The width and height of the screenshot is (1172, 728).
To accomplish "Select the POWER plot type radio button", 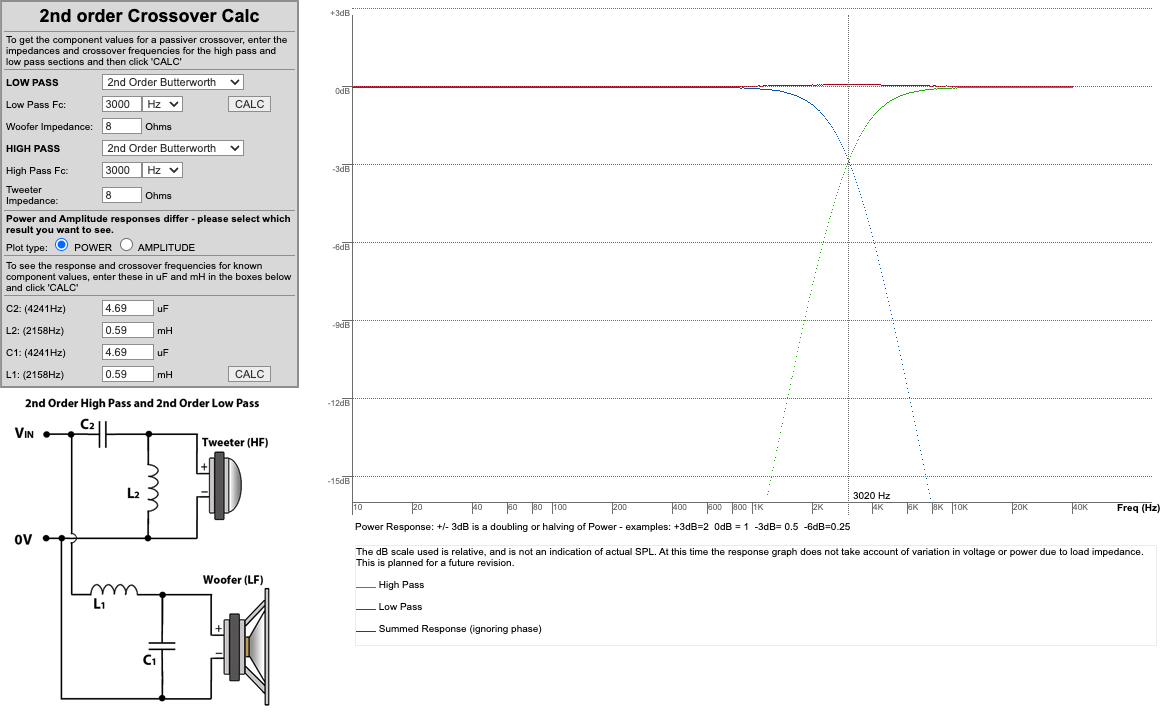I will (62, 245).
